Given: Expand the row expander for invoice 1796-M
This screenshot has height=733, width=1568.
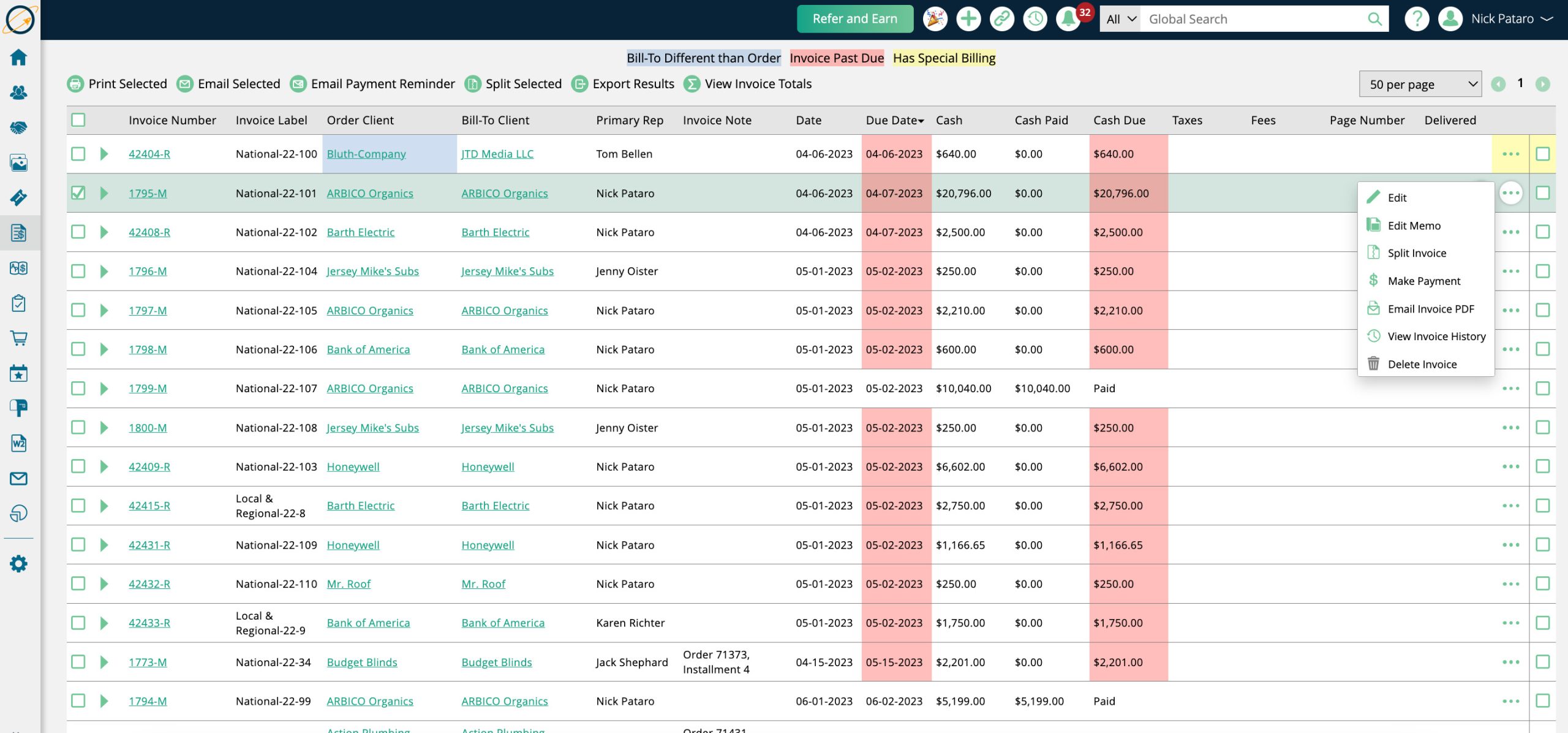Looking at the screenshot, I should click(x=105, y=271).
